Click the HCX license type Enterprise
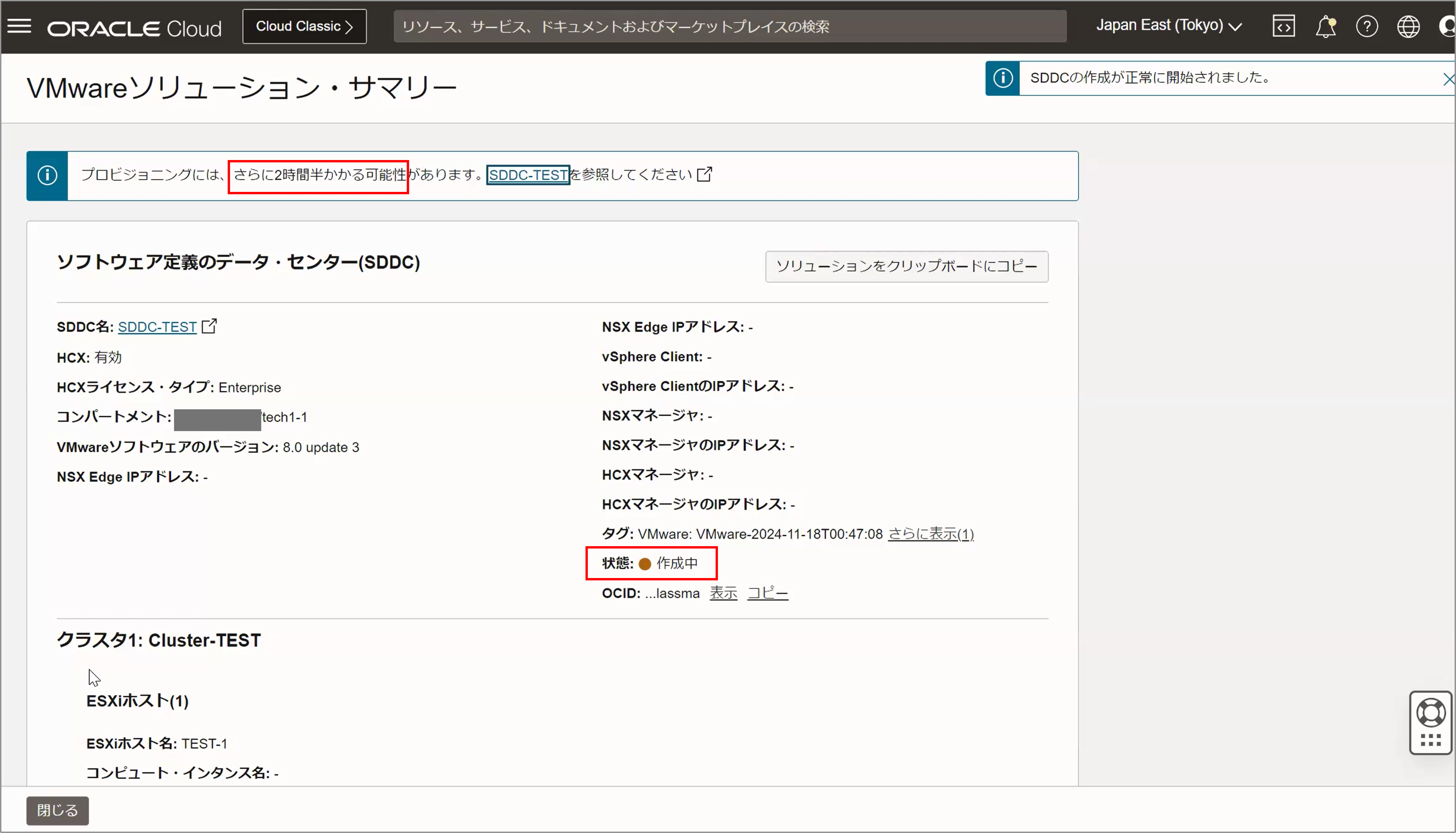The height and width of the screenshot is (833, 1456). (250, 387)
